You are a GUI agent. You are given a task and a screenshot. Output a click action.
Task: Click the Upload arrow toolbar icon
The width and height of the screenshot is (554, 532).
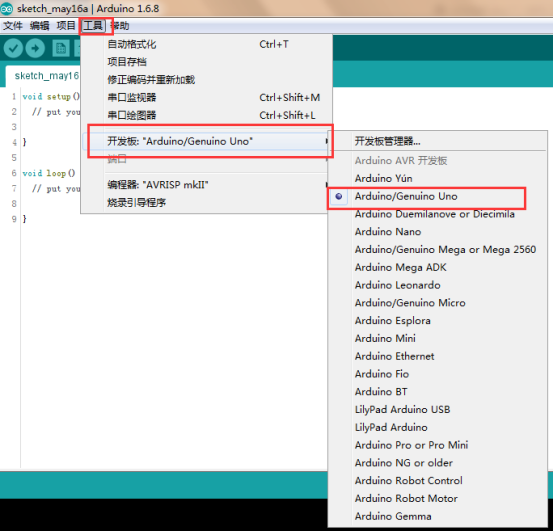pos(35,48)
